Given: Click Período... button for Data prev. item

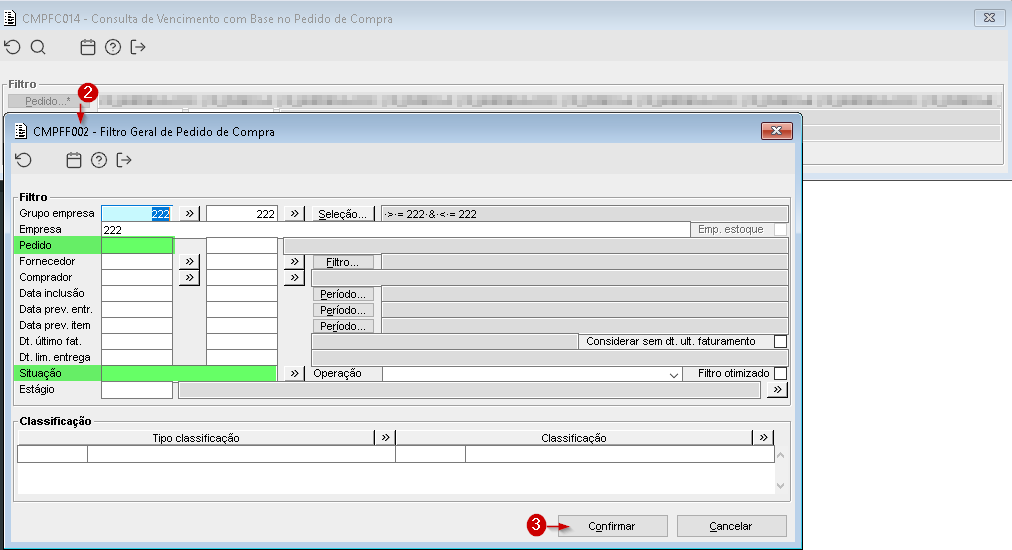Looking at the screenshot, I should coord(343,327).
